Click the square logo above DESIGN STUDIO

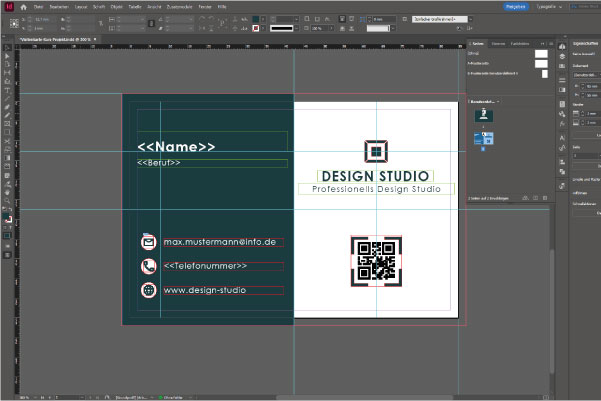376,151
